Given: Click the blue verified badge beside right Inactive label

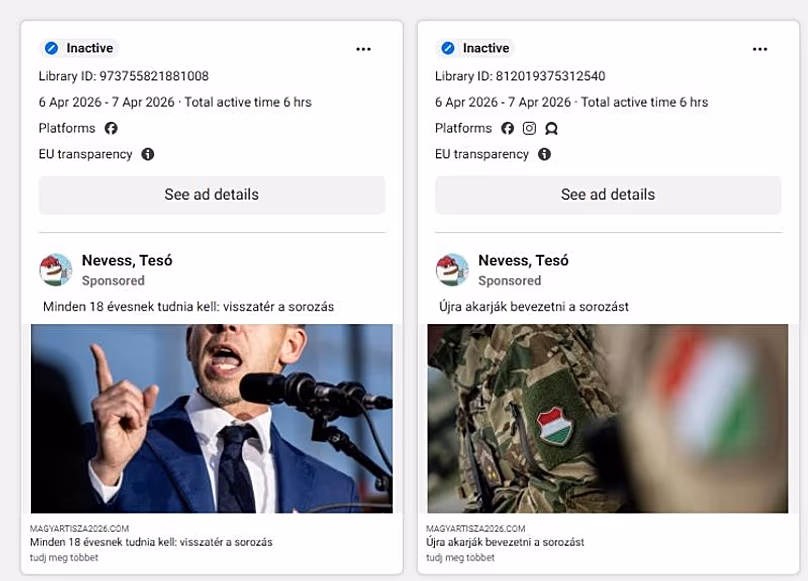Looking at the screenshot, I should click(x=446, y=47).
